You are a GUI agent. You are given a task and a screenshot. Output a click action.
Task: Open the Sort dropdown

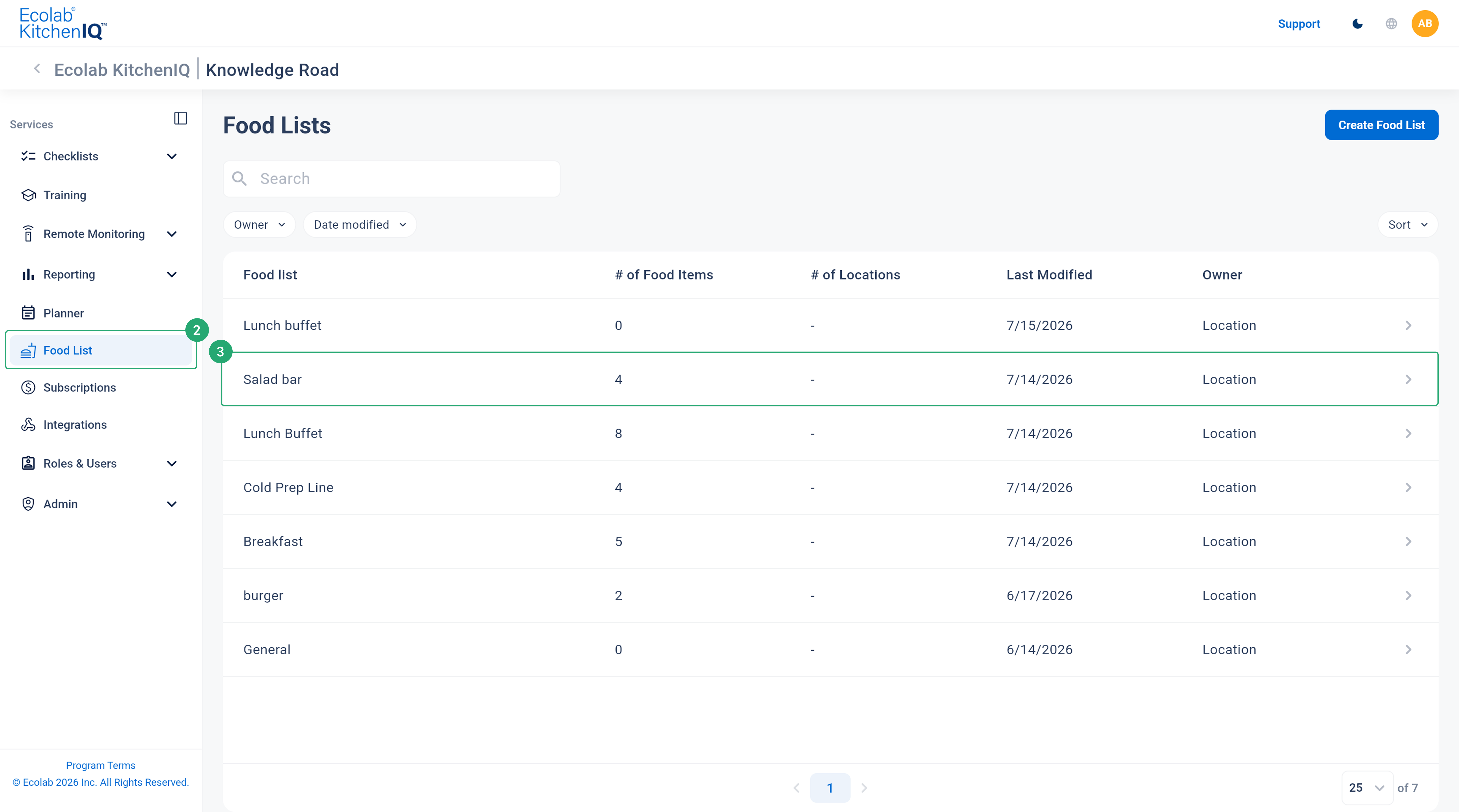pyautogui.click(x=1408, y=225)
